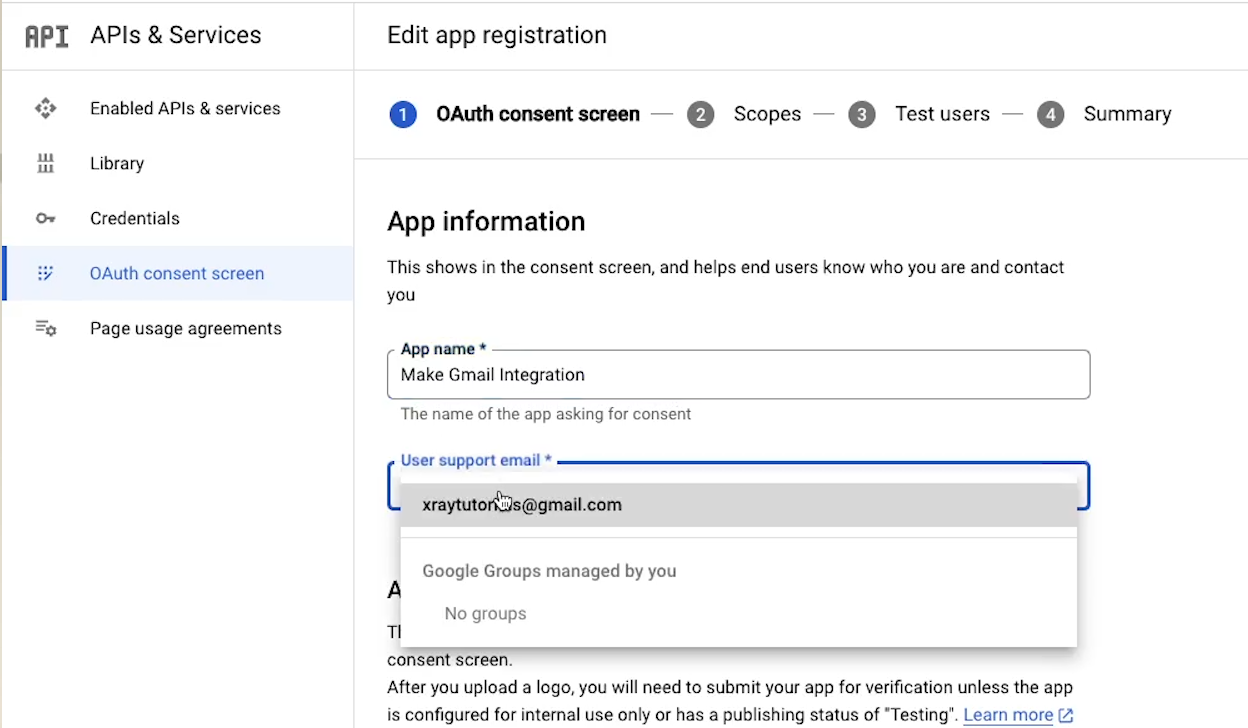Click the Library sidebar icon
Screen dimensions: 1248x728
point(46,164)
